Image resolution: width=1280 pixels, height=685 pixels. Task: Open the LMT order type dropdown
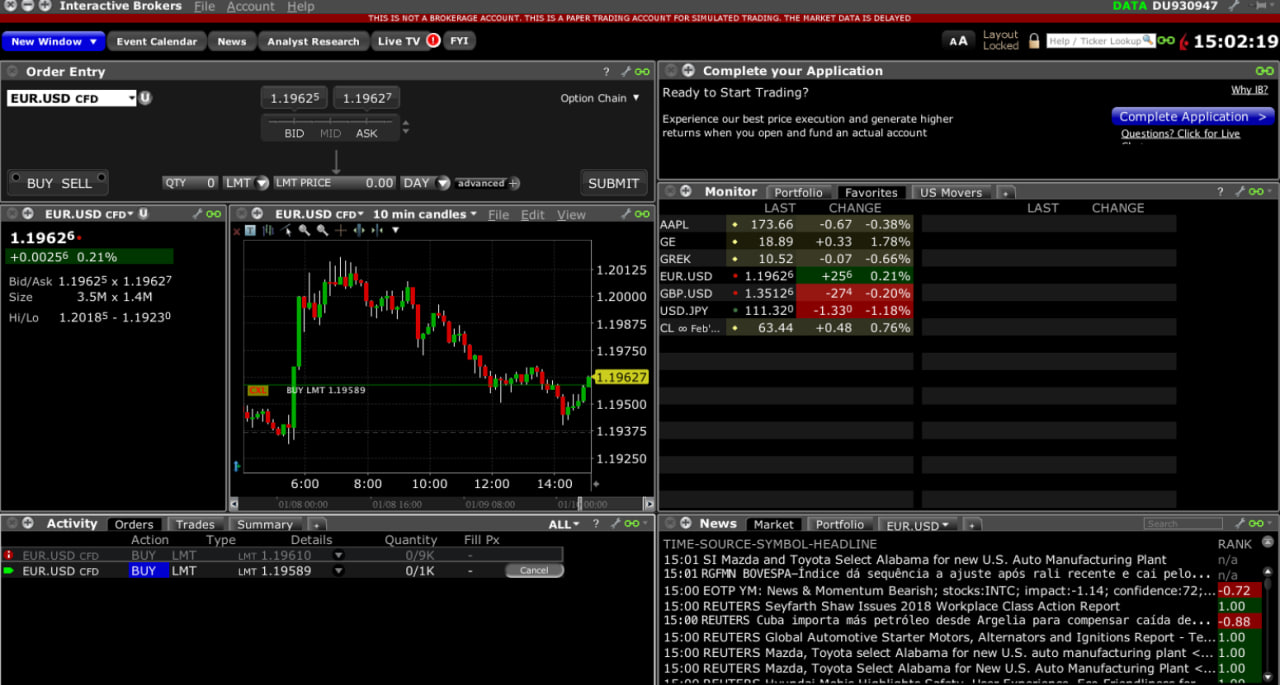click(x=246, y=183)
